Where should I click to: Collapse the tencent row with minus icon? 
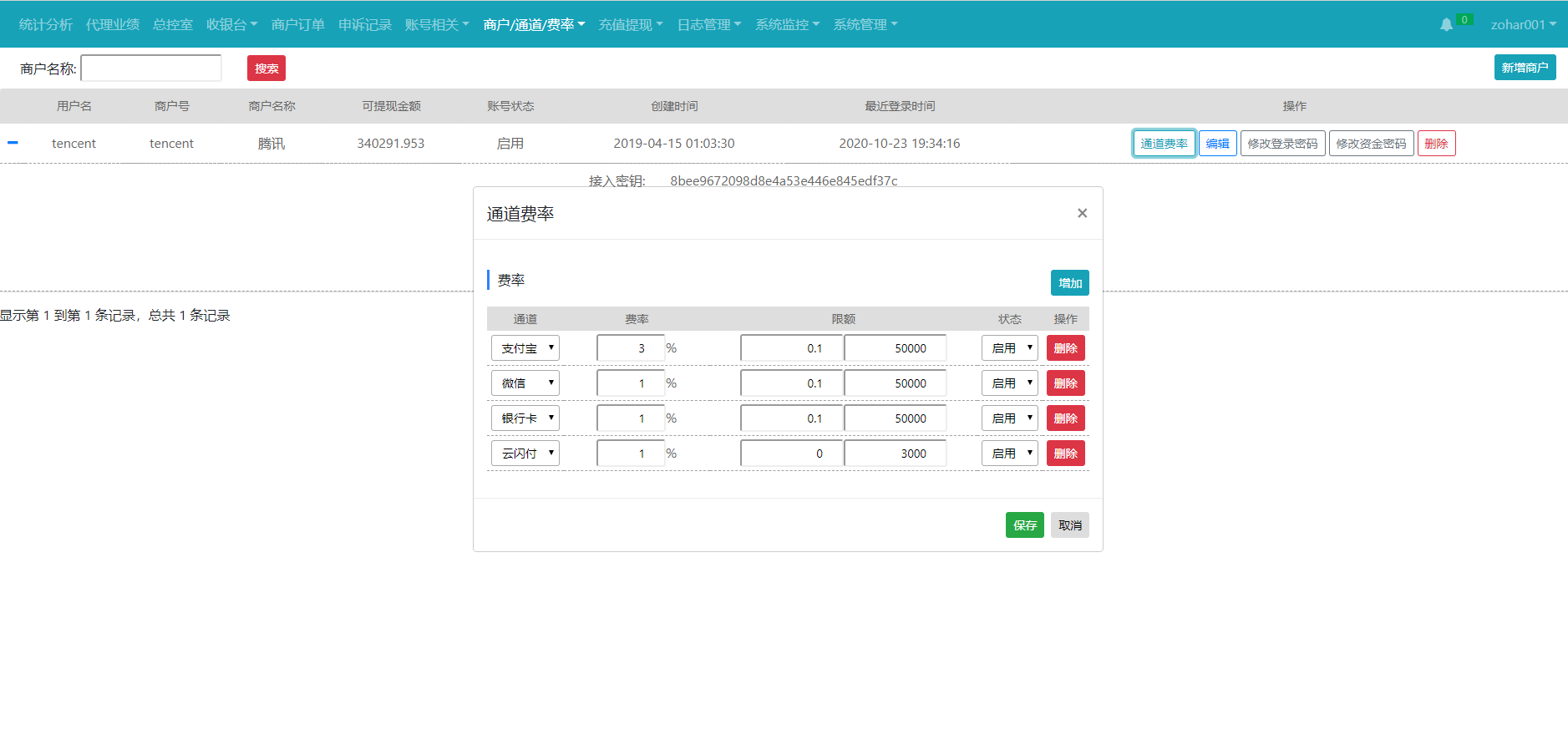13,143
